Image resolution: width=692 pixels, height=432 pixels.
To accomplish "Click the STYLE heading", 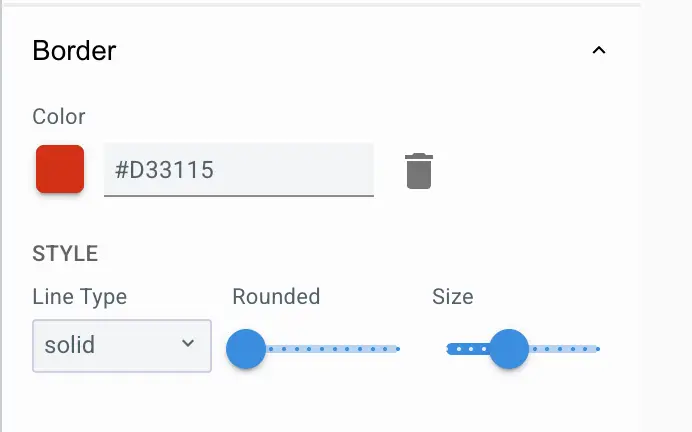I will 66,254.
